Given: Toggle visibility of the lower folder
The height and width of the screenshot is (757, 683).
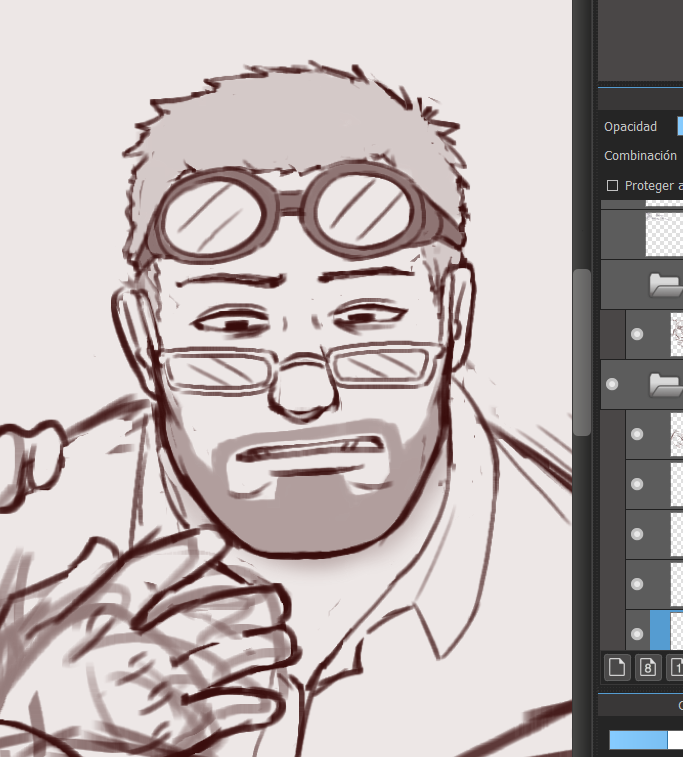Looking at the screenshot, I should tap(612, 384).
